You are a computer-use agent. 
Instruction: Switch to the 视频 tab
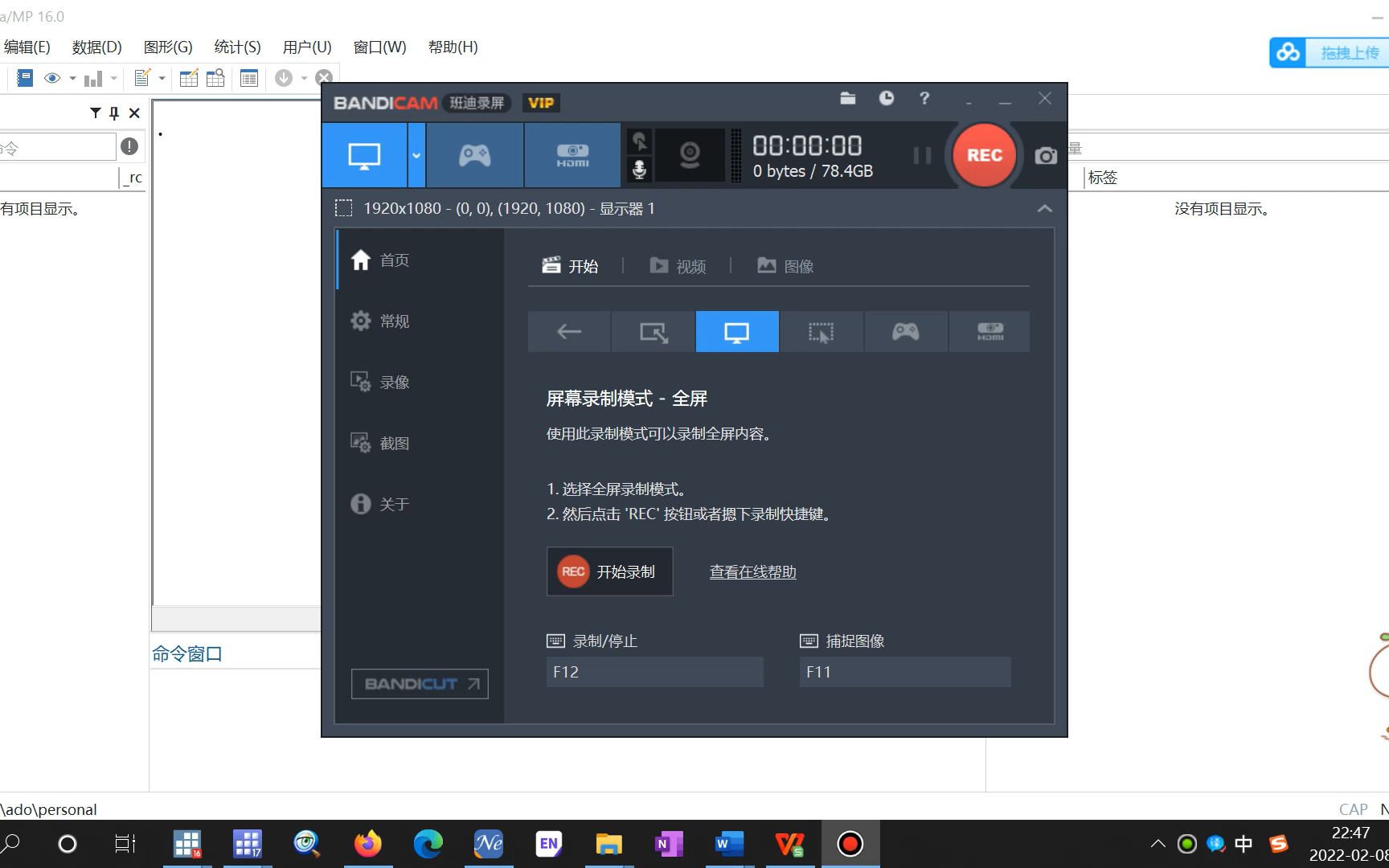point(678,266)
